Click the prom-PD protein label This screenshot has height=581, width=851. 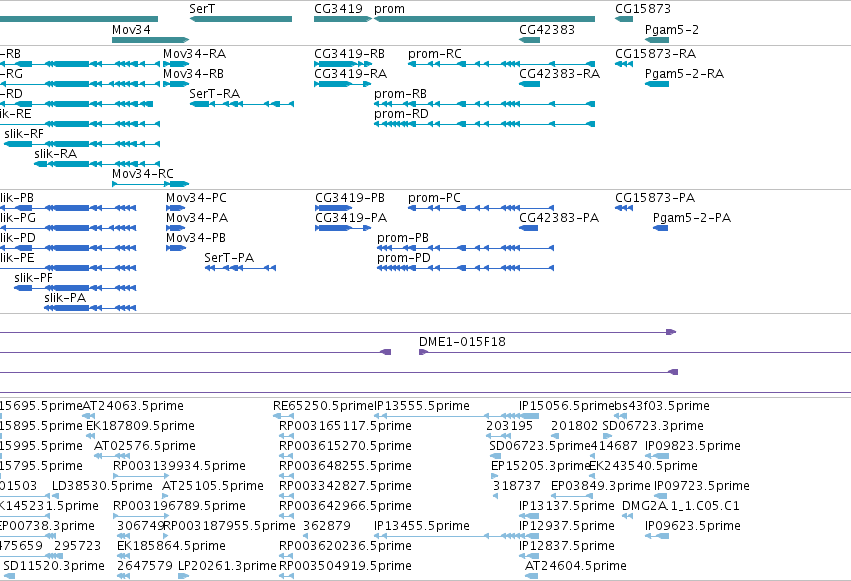(404, 258)
